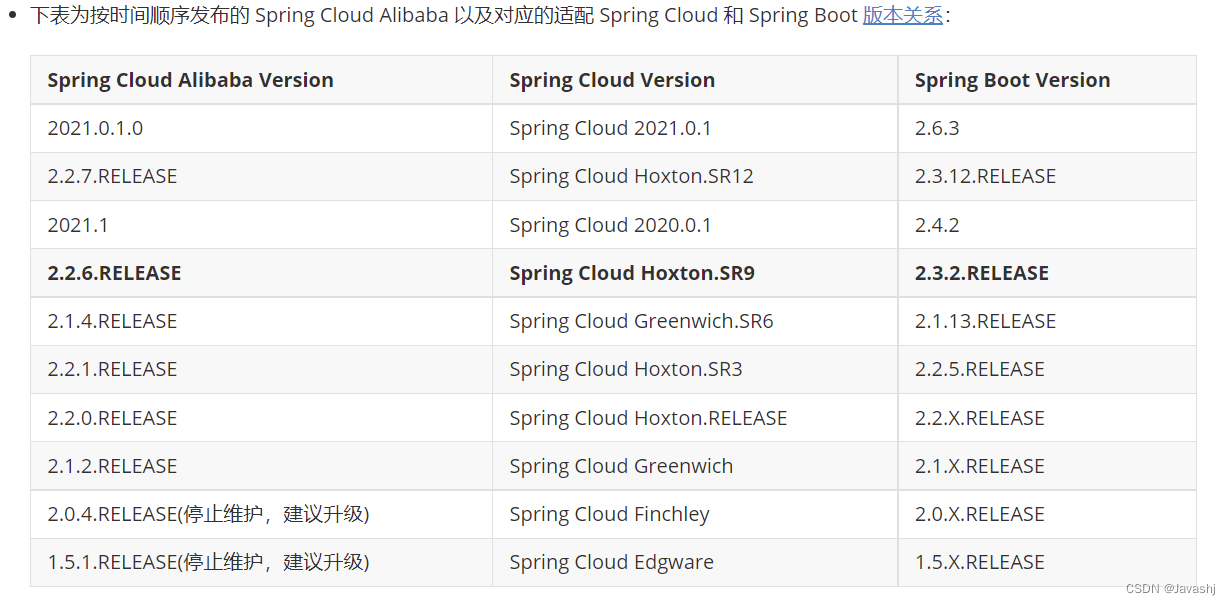Select cell 2.1.4.RELEASE
1230x605 pixels.
click(x=261, y=321)
